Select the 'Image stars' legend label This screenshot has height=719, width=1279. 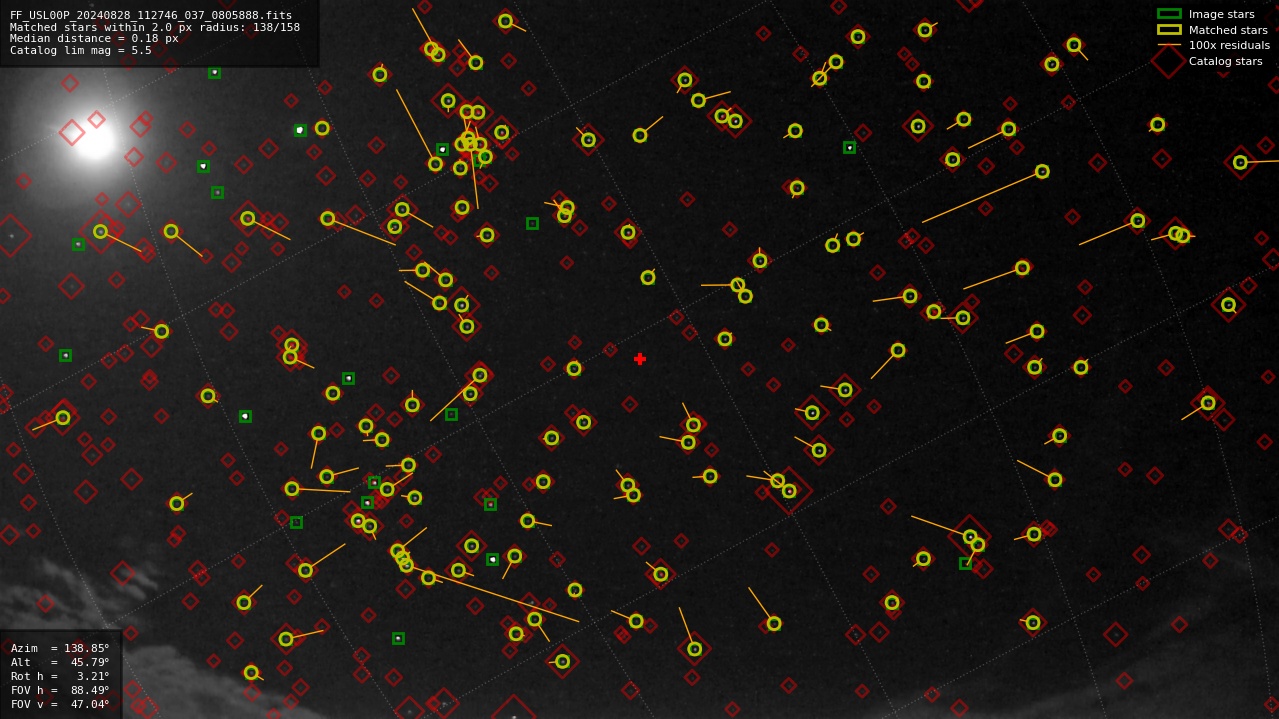pyautogui.click(x=1221, y=14)
